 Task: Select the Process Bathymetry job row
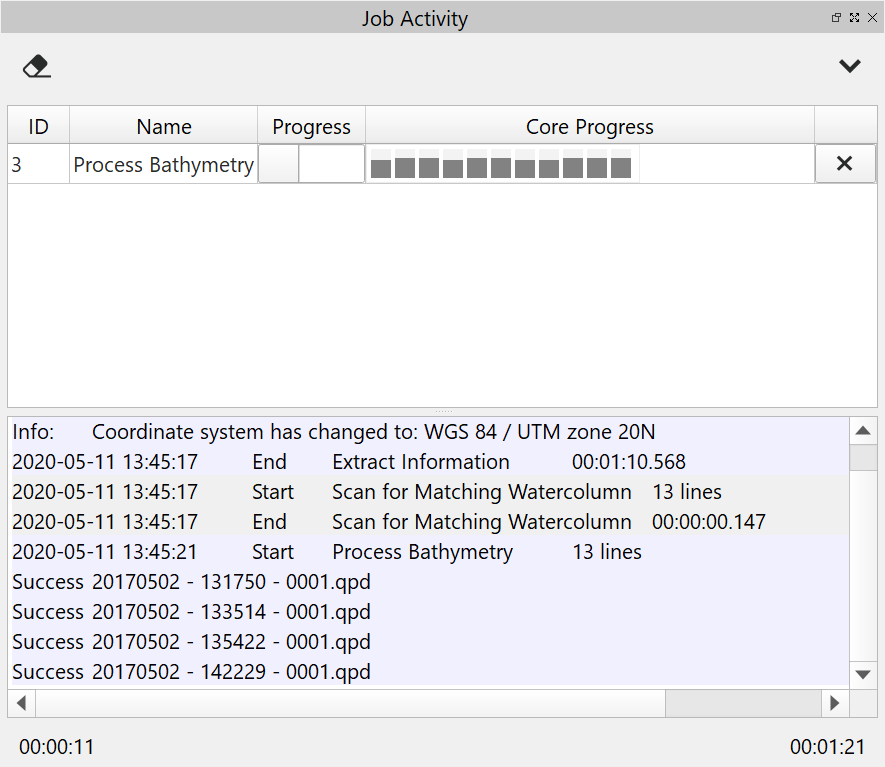(164, 165)
